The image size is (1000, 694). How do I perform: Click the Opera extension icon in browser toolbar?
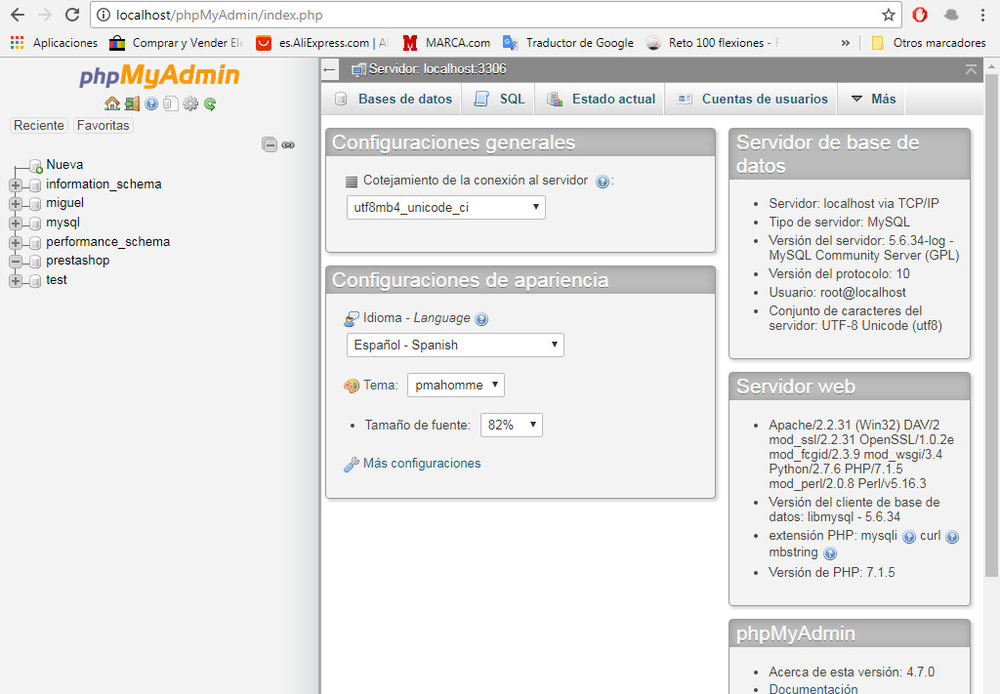(x=920, y=15)
